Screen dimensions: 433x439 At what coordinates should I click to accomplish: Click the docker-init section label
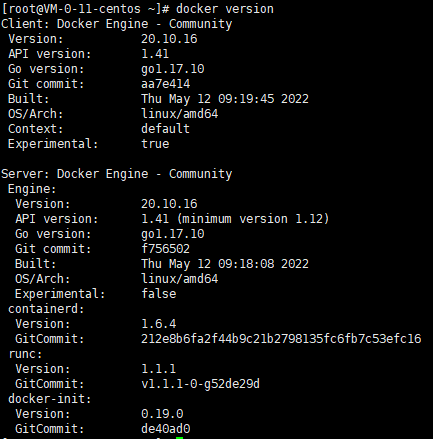click(49, 399)
